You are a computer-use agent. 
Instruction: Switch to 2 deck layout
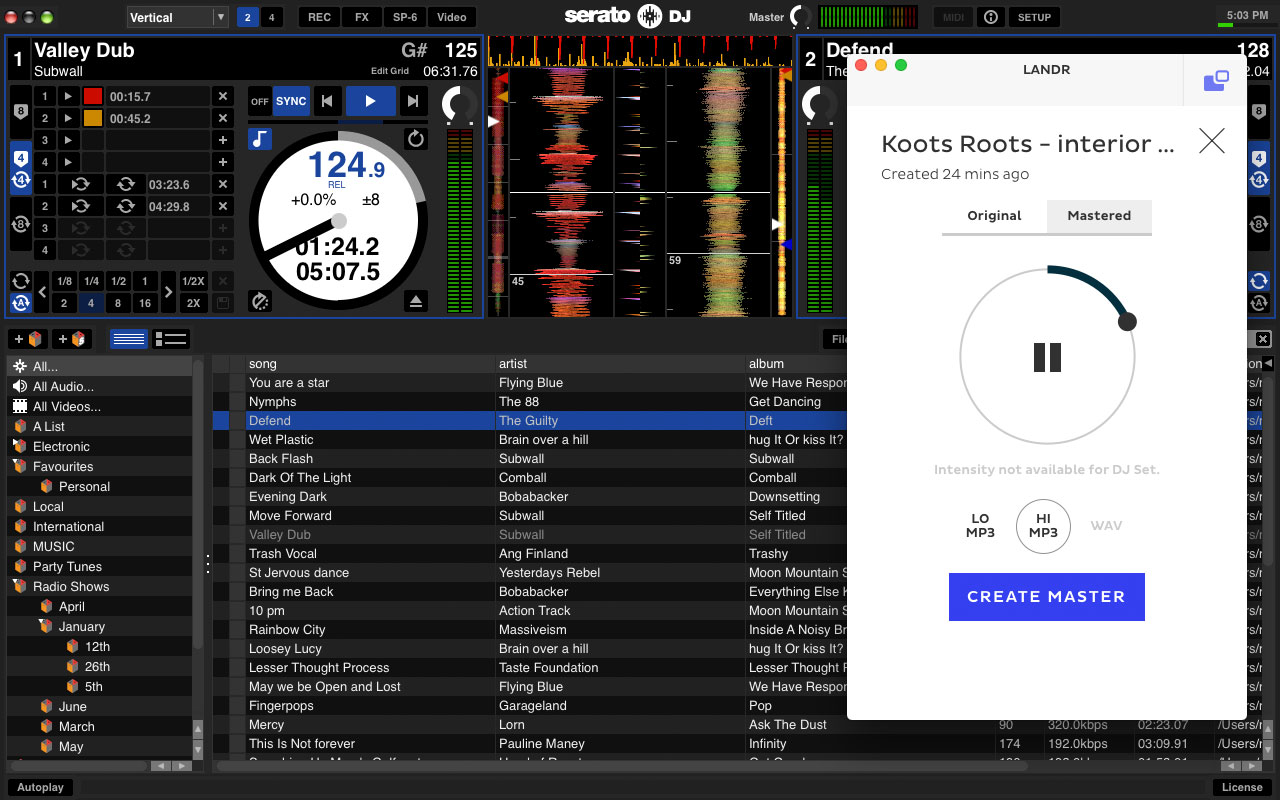(248, 17)
